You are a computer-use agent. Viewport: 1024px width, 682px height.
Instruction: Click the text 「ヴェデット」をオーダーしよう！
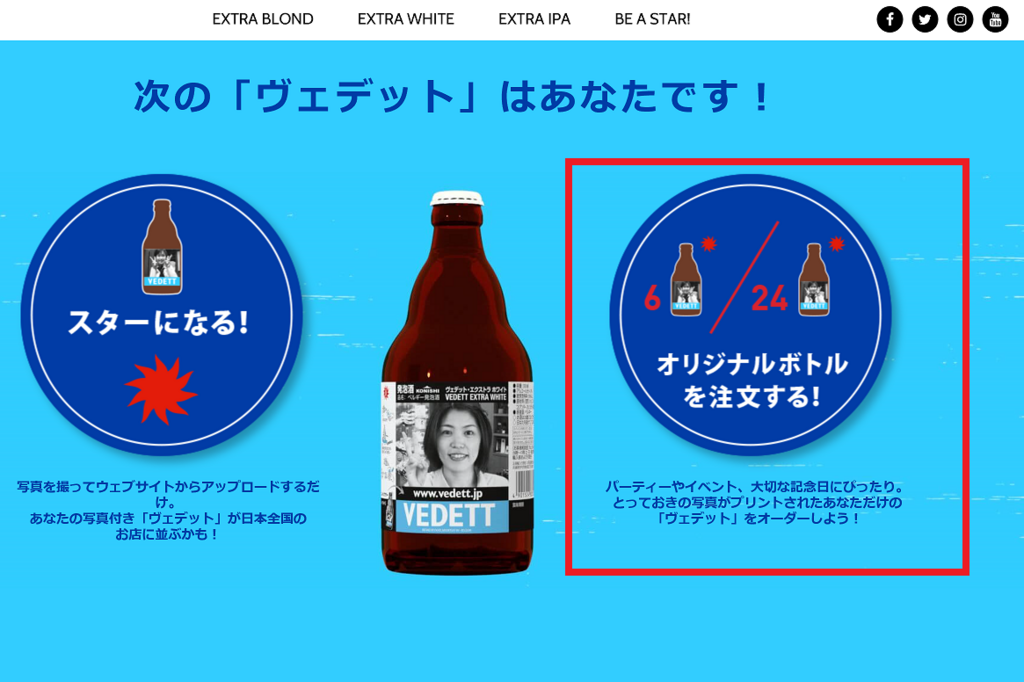click(x=758, y=518)
